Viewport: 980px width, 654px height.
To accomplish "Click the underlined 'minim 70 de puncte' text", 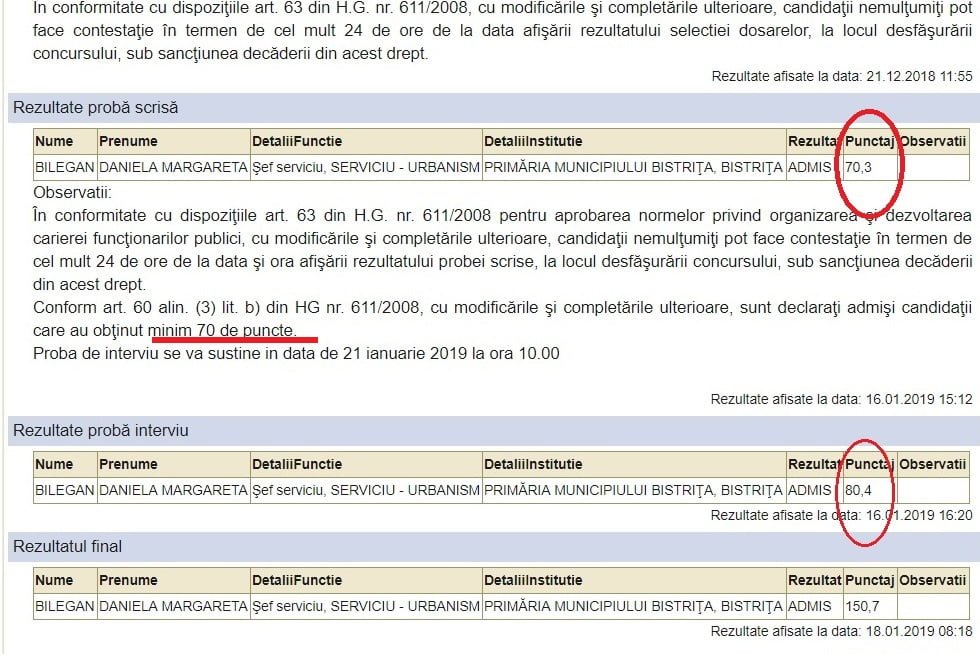I will pyautogui.click(x=221, y=329).
